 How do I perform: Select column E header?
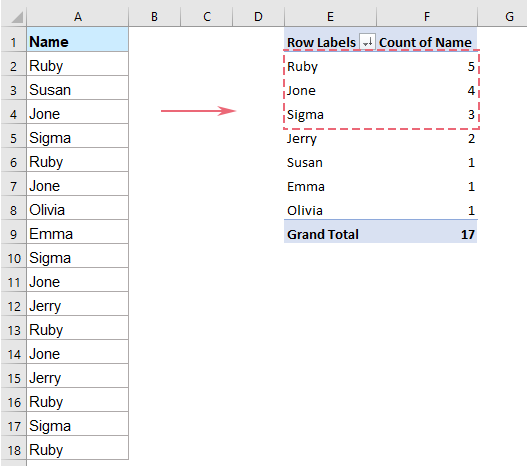330,16
